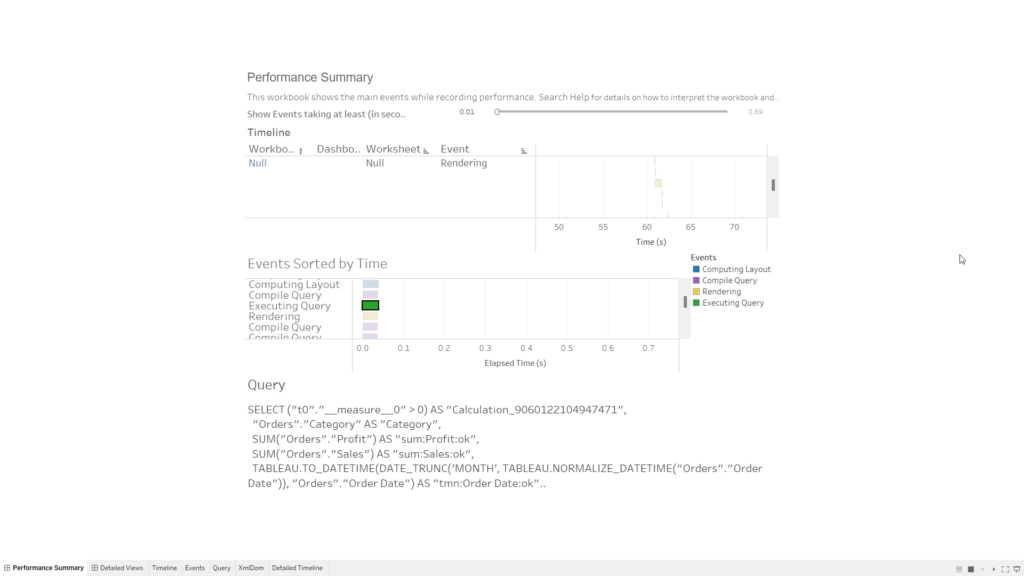Select the green Executing Query bar in chart
The image size is (1024, 576).
[x=370, y=306]
